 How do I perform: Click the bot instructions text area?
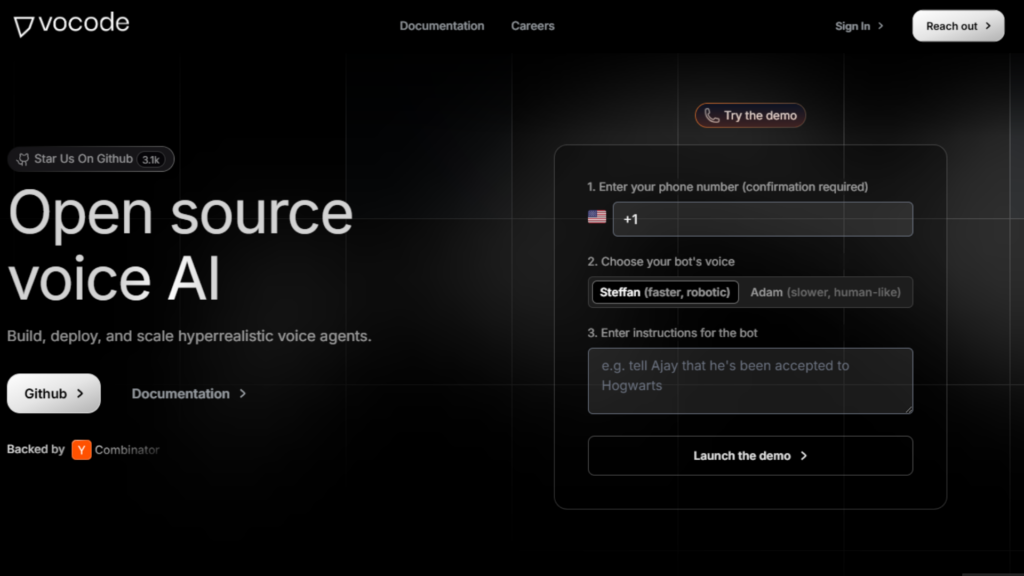(x=750, y=381)
